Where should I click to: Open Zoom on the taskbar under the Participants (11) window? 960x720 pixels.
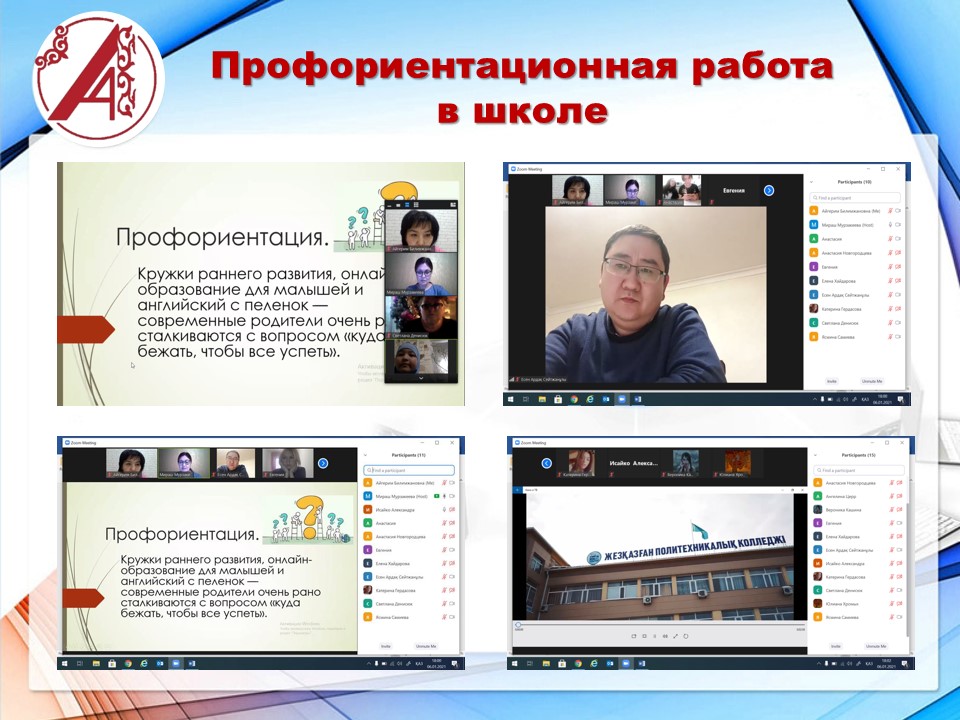click(x=176, y=663)
